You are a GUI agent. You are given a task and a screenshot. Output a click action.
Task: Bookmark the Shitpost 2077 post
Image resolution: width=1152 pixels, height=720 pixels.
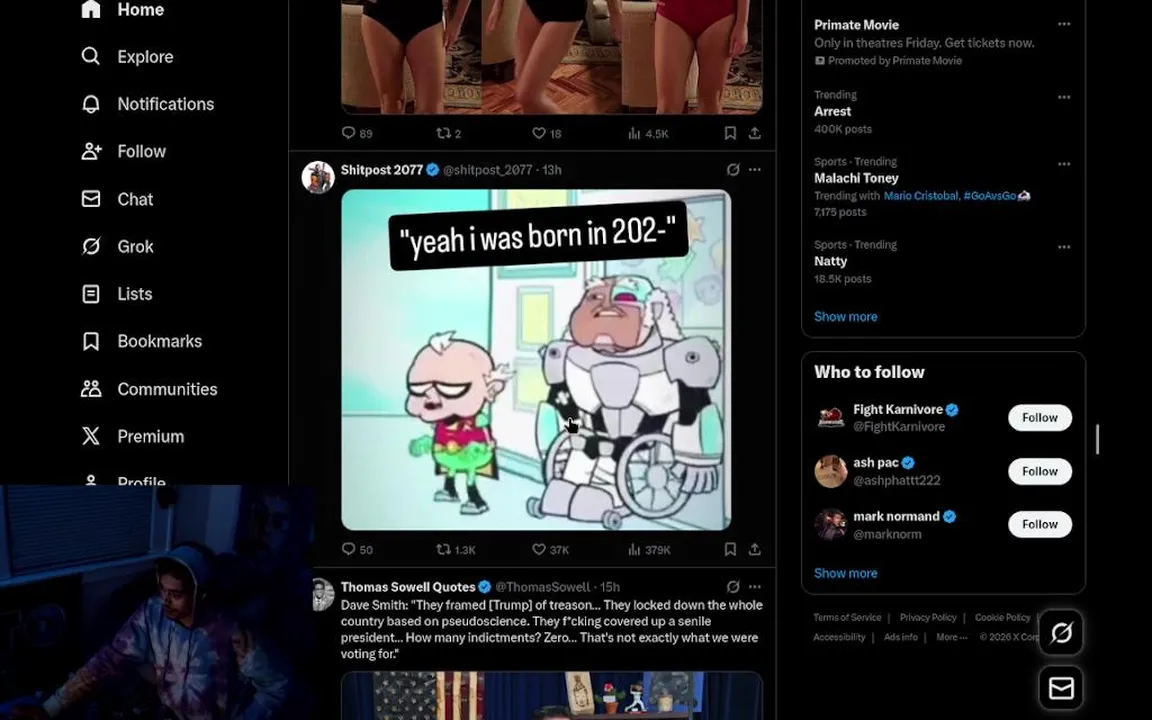(x=730, y=550)
